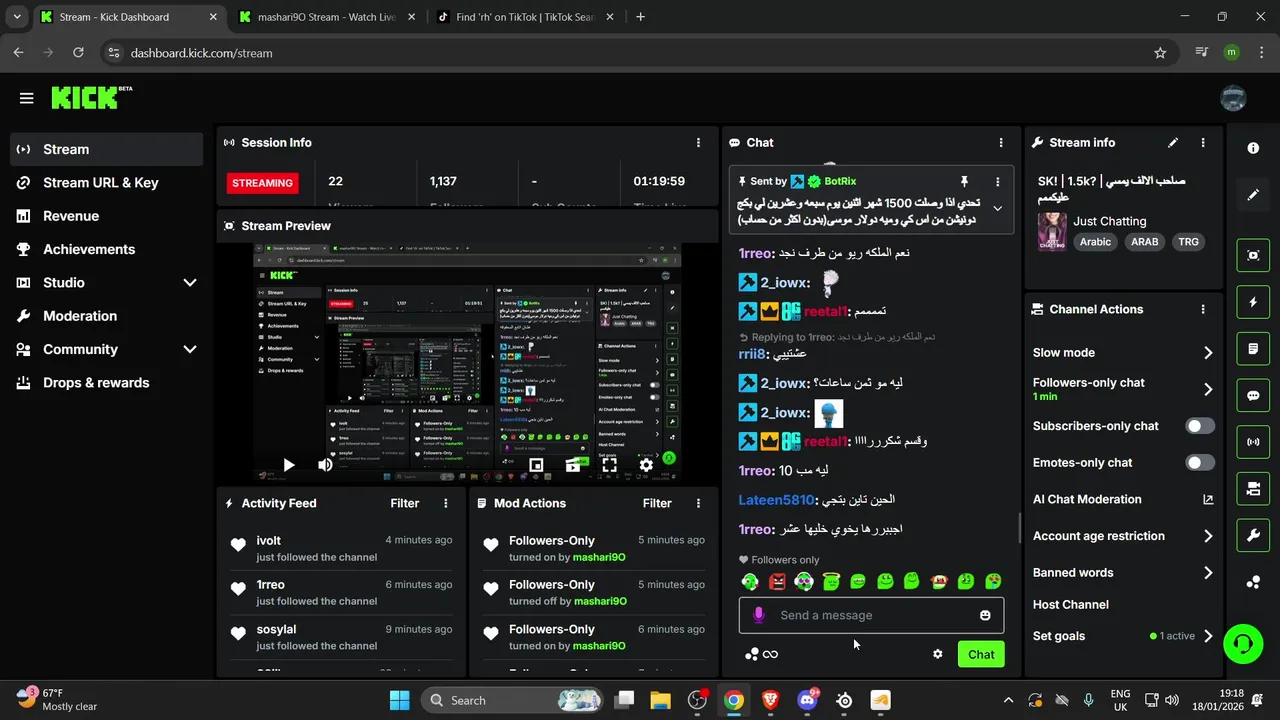
Task: Open Session Info three-dot menu
Action: [698, 143]
